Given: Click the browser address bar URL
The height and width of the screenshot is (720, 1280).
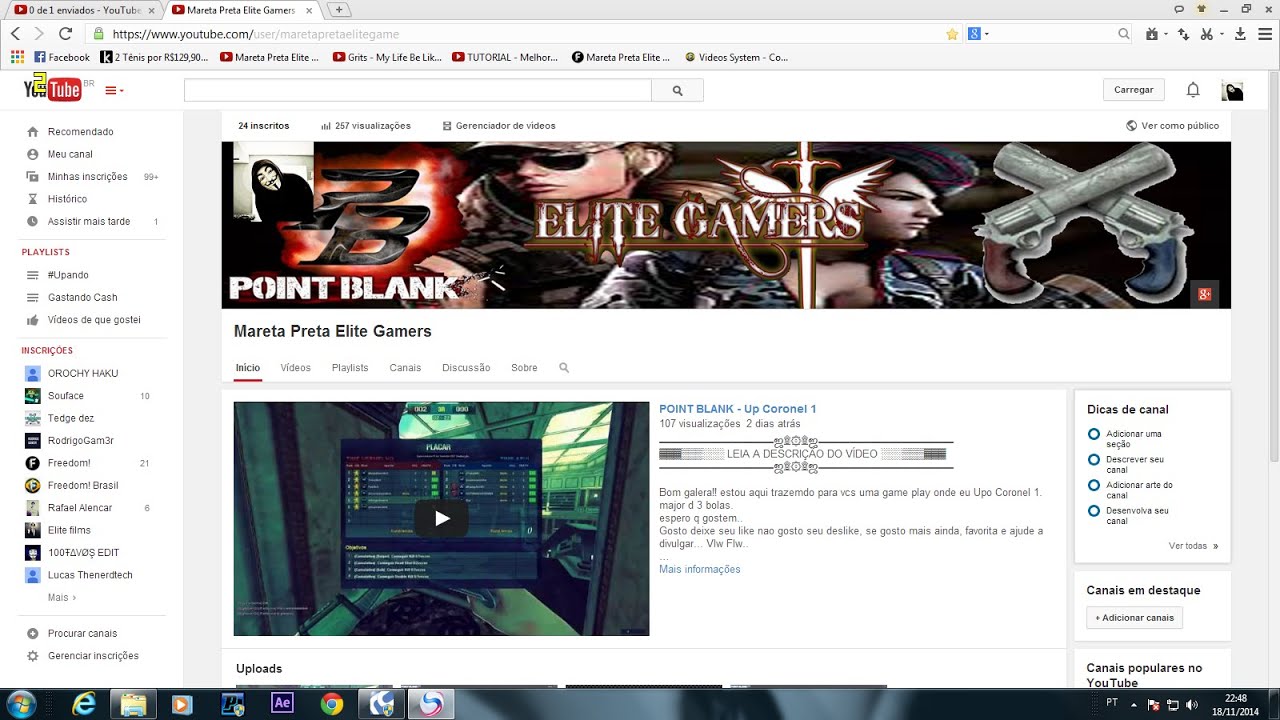Looking at the screenshot, I should 256,34.
